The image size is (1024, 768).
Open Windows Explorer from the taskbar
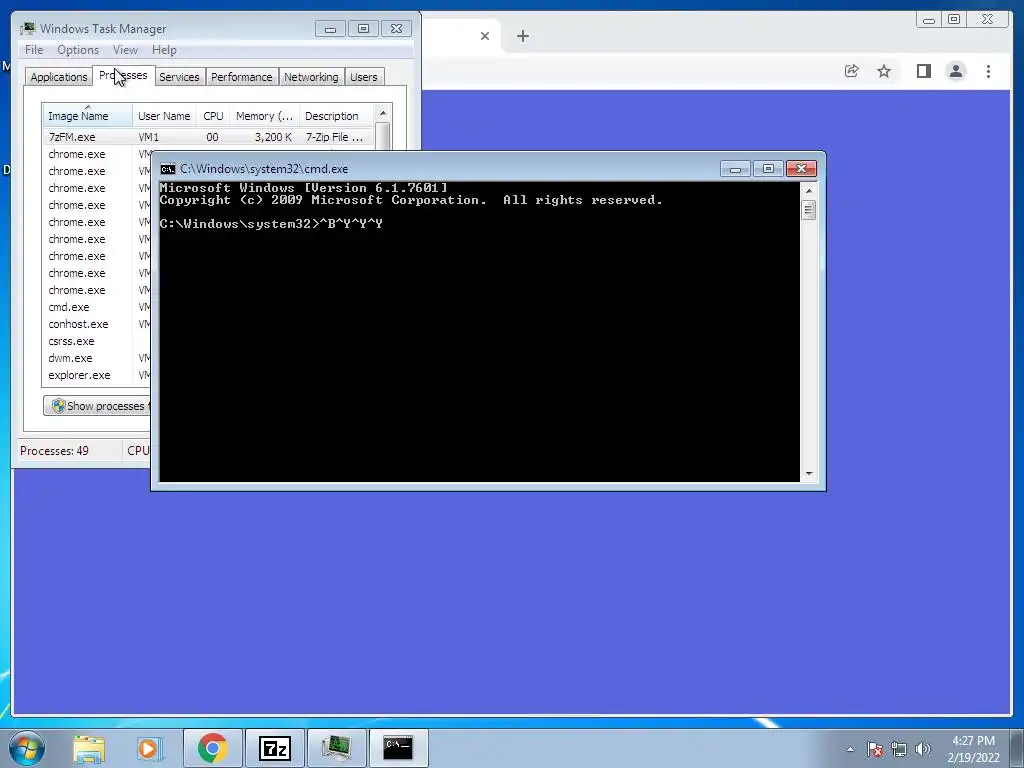pyautogui.click(x=89, y=748)
